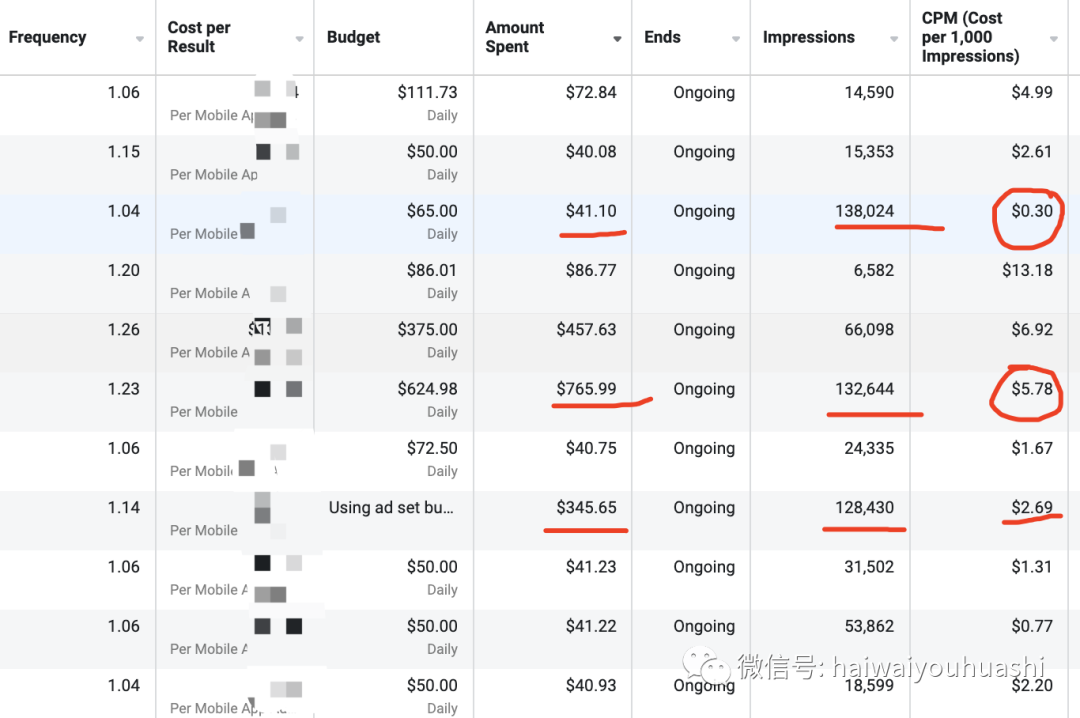1080x718 pixels.
Task: Select the $111.73 Daily budget cell
Action: coord(393,105)
